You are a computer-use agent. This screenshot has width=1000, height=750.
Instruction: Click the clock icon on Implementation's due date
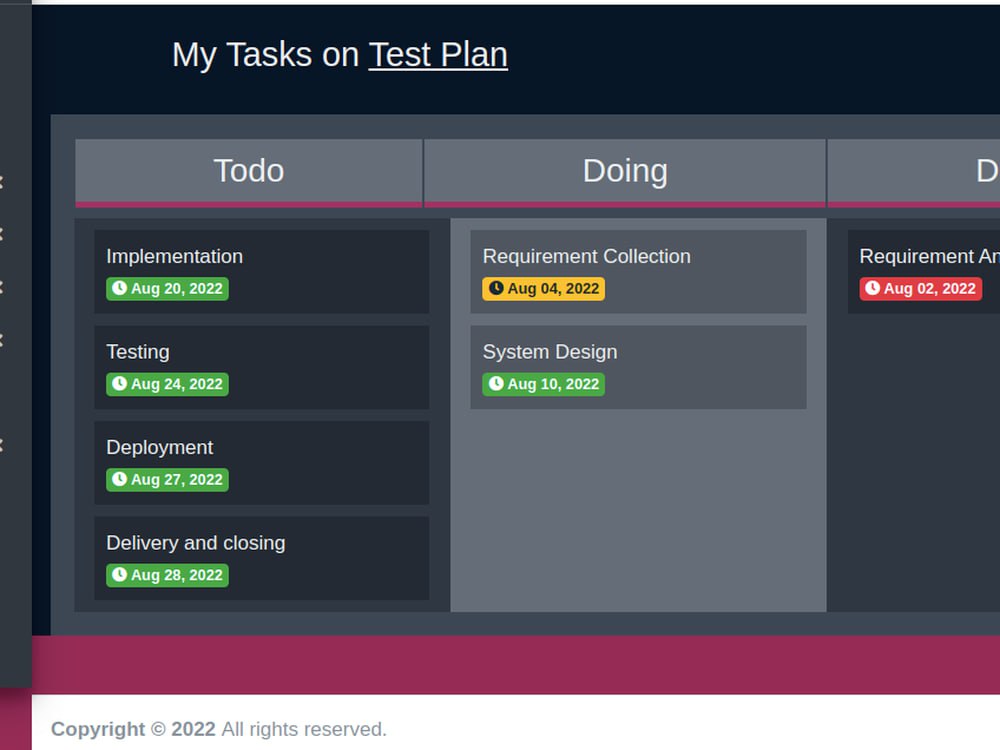119,289
